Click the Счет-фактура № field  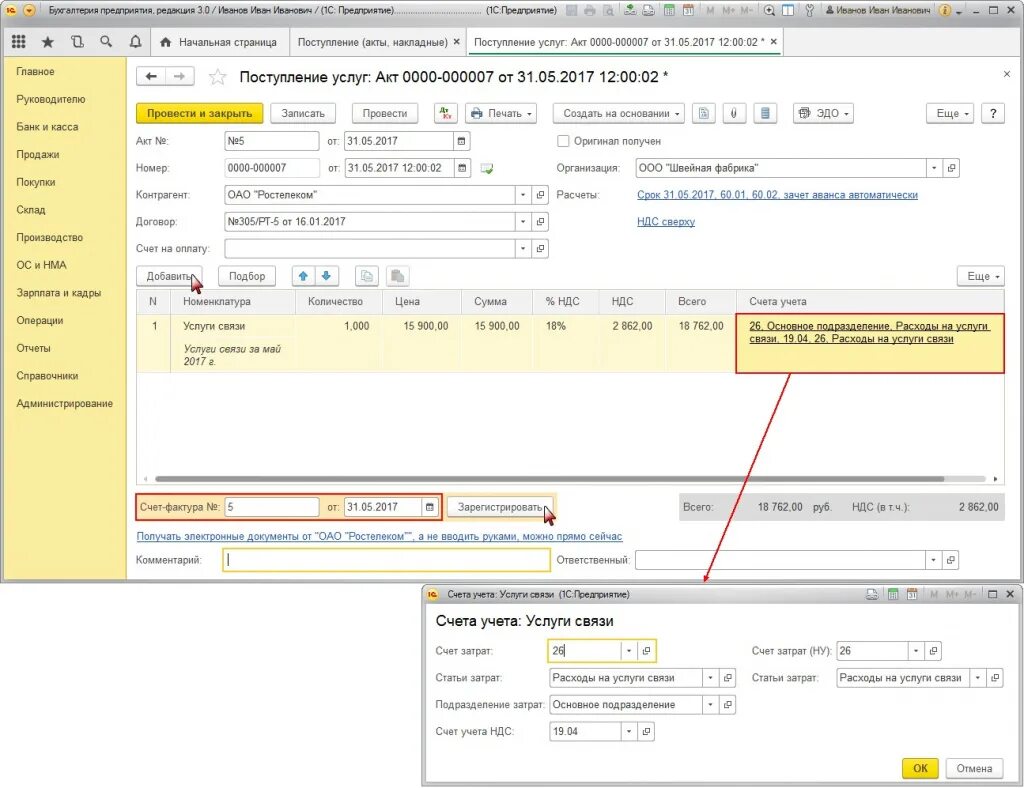tap(272, 507)
